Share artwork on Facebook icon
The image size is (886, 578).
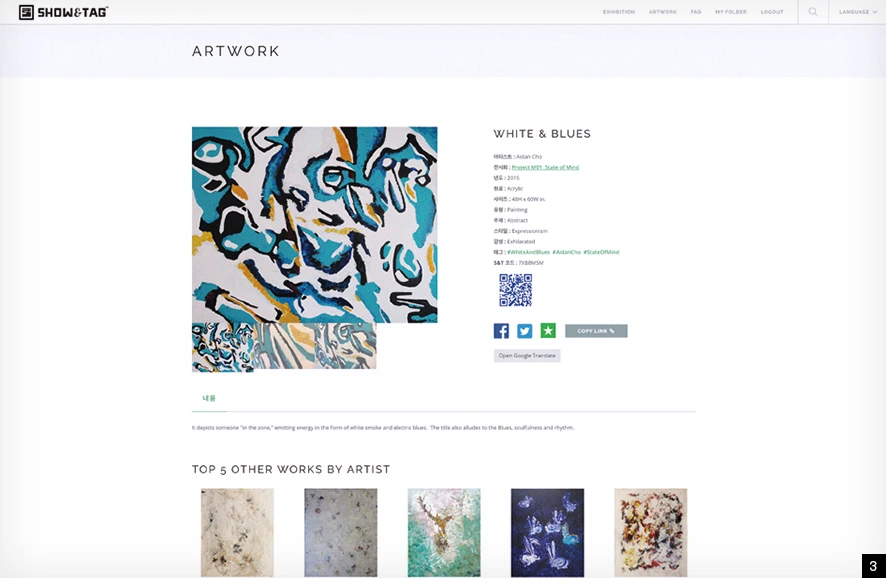coord(501,331)
